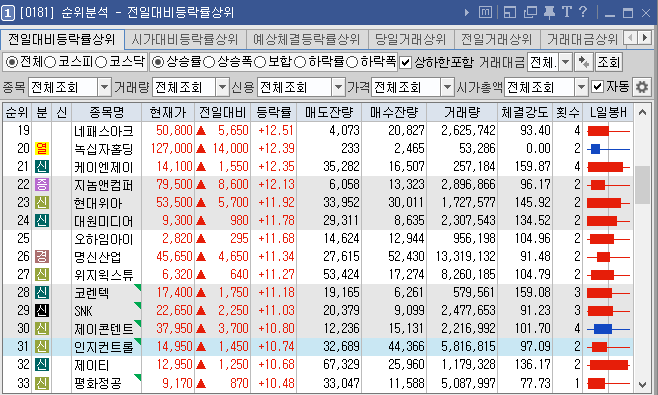This screenshot has height=395, width=658.
Task: Click the 신 badge on 인지컨트롤 row
Action: click(x=42, y=347)
